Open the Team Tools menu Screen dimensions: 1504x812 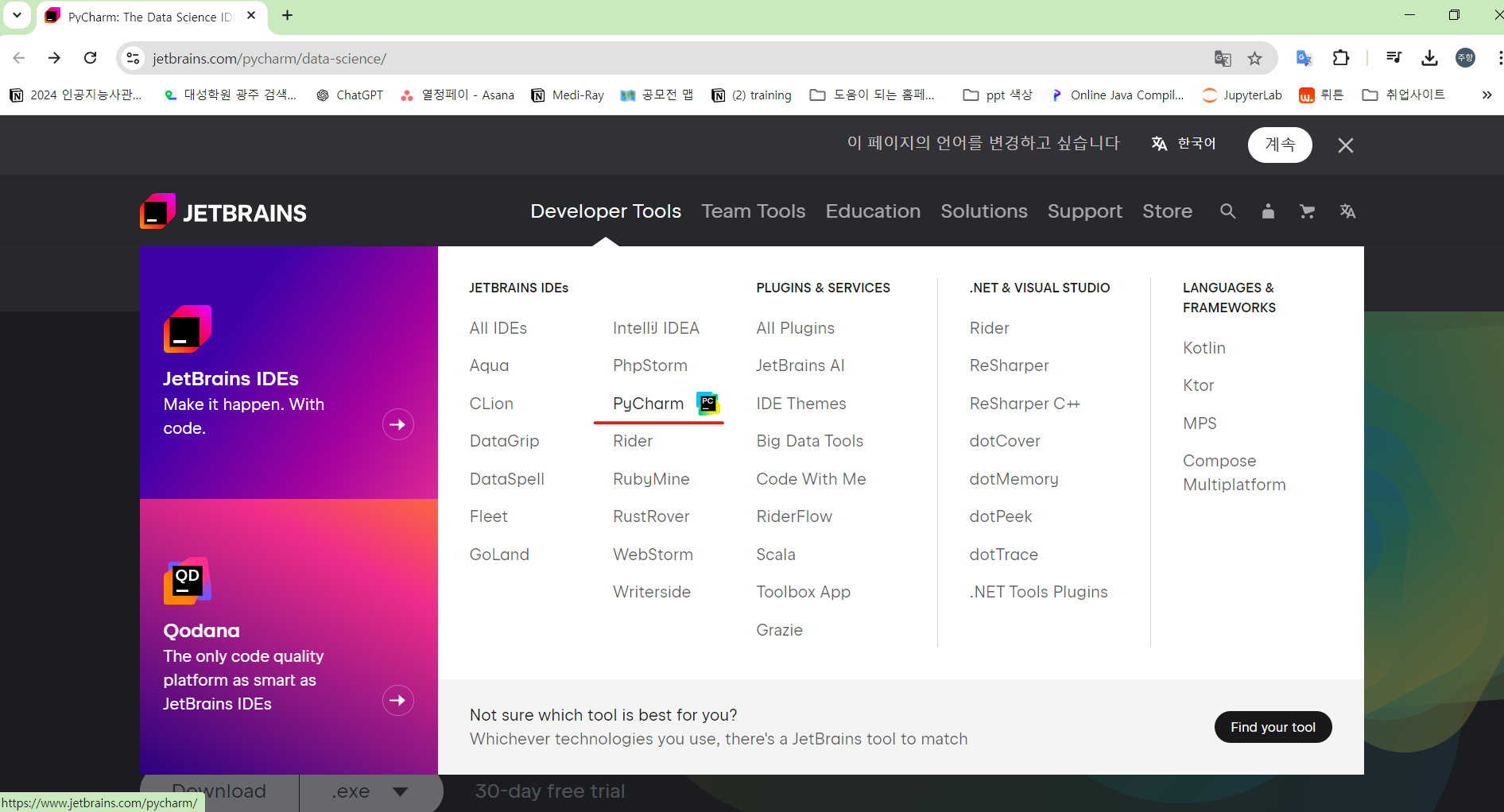point(754,211)
